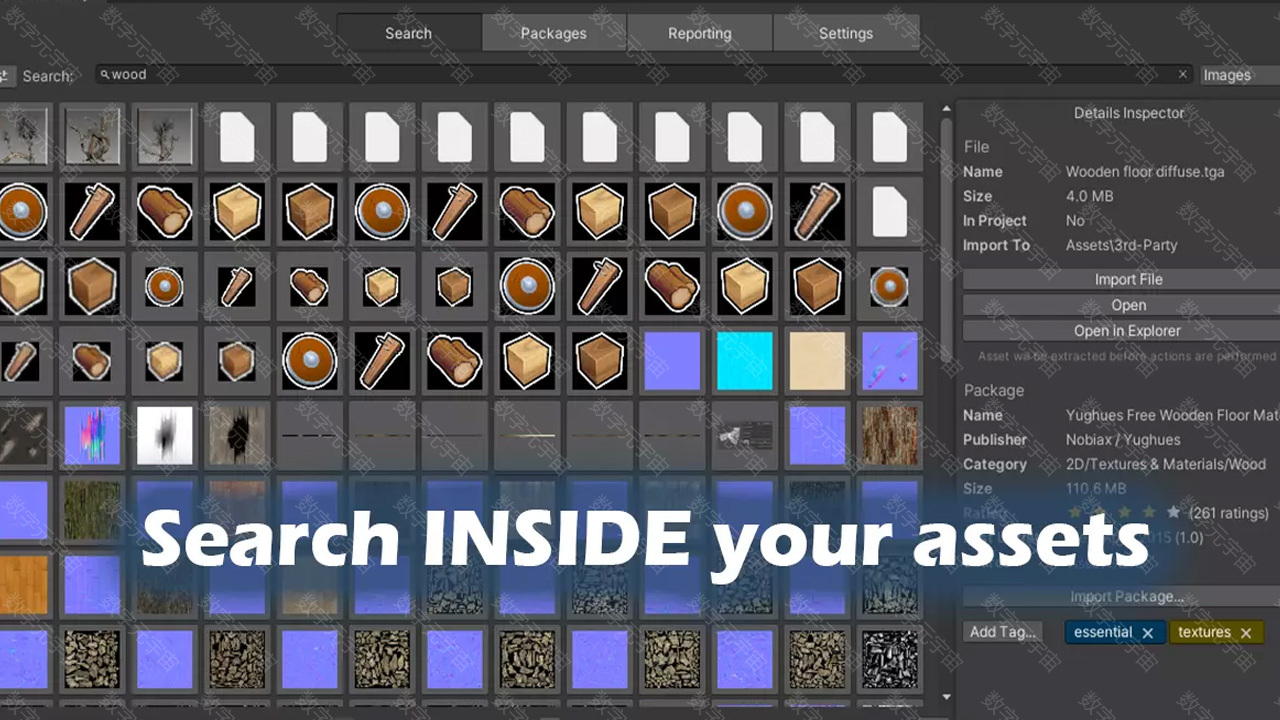Open the Packages tab
This screenshot has height=720, width=1280.
tap(553, 33)
